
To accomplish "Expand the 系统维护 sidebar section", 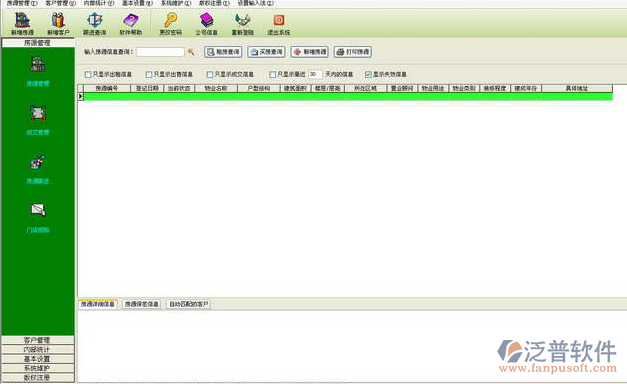I will [x=38, y=368].
